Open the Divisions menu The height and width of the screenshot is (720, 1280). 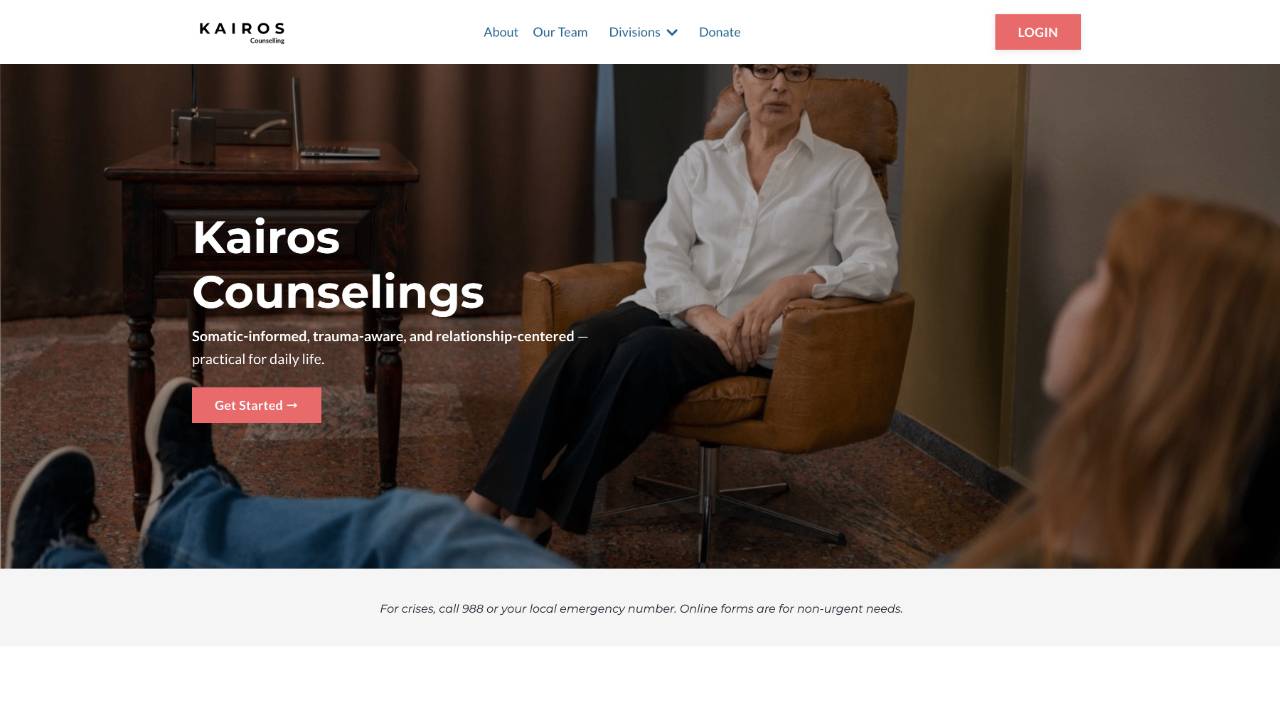click(634, 32)
